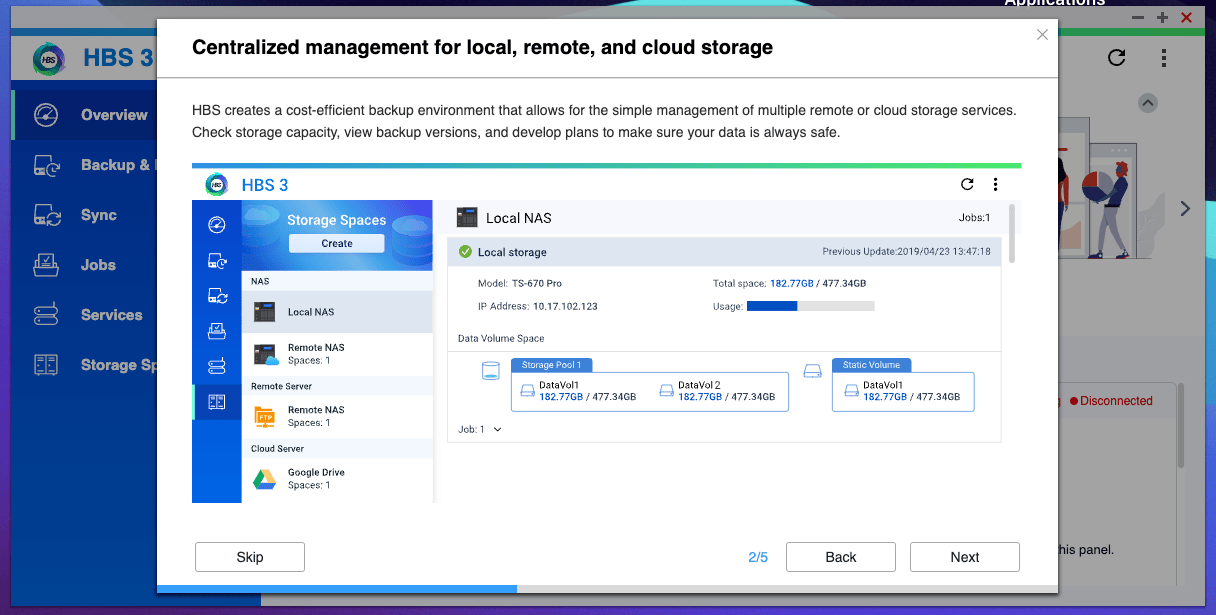
Task: Go to next banner slide arrow
Action: (1185, 208)
